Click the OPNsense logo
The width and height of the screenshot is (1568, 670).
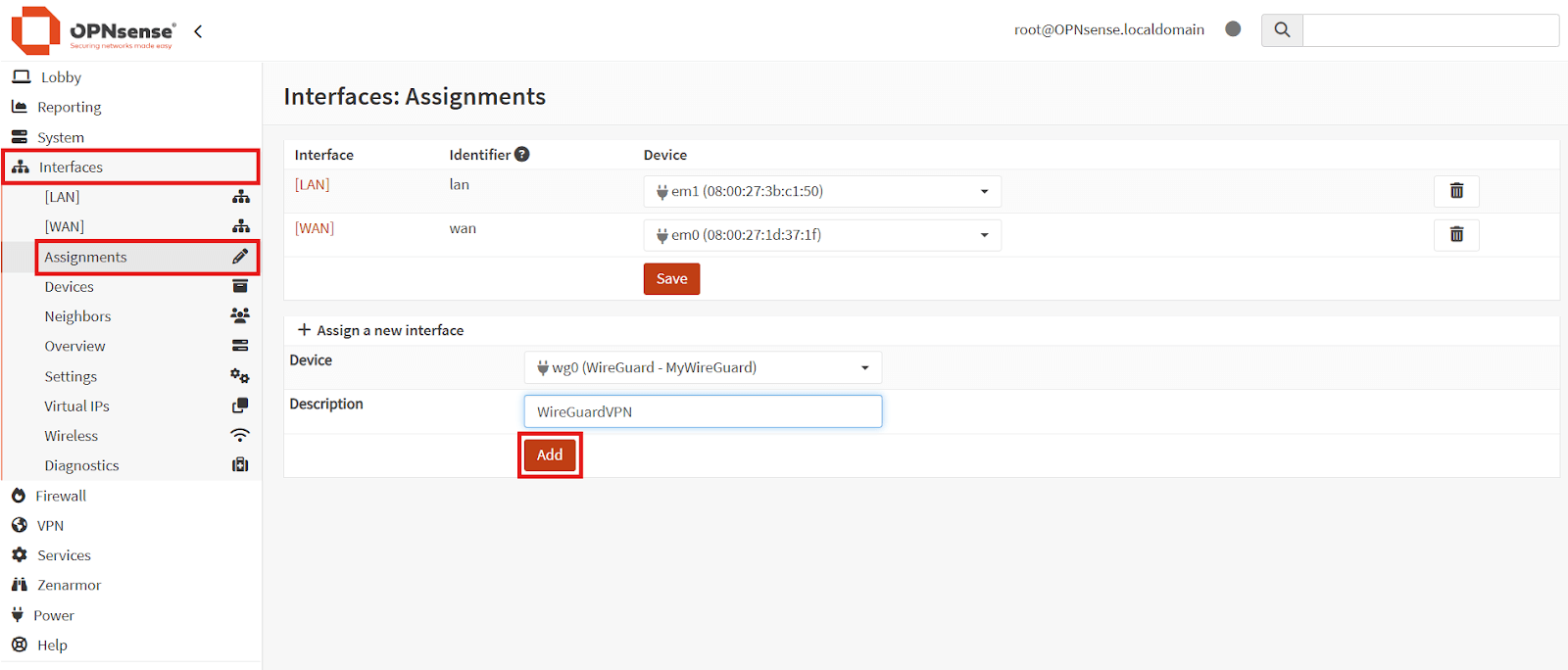93,31
